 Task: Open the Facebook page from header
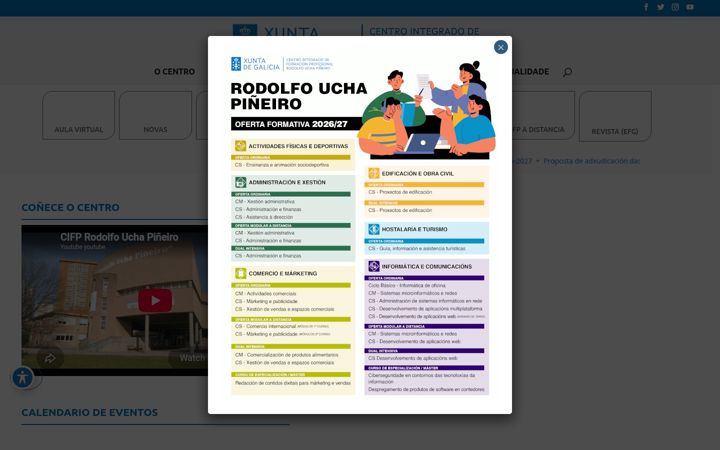646,7
